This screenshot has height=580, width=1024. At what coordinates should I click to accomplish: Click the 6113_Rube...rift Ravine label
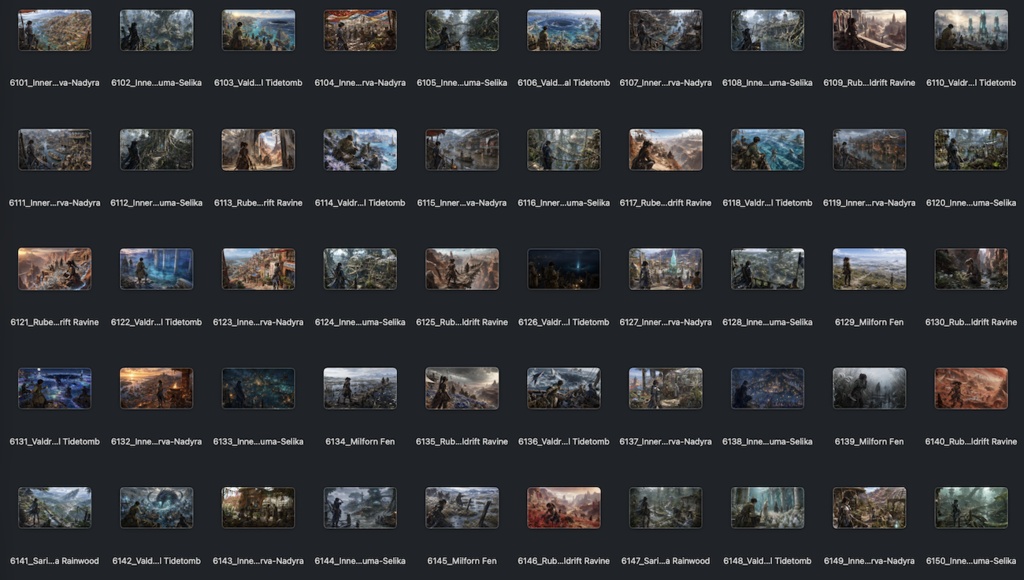click(259, 203)
